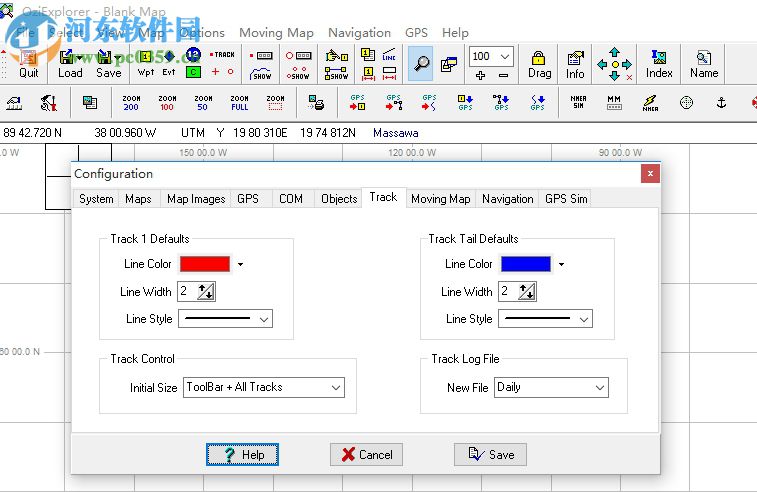
Task: Click the print map printer icon
Action: point(316,102)
